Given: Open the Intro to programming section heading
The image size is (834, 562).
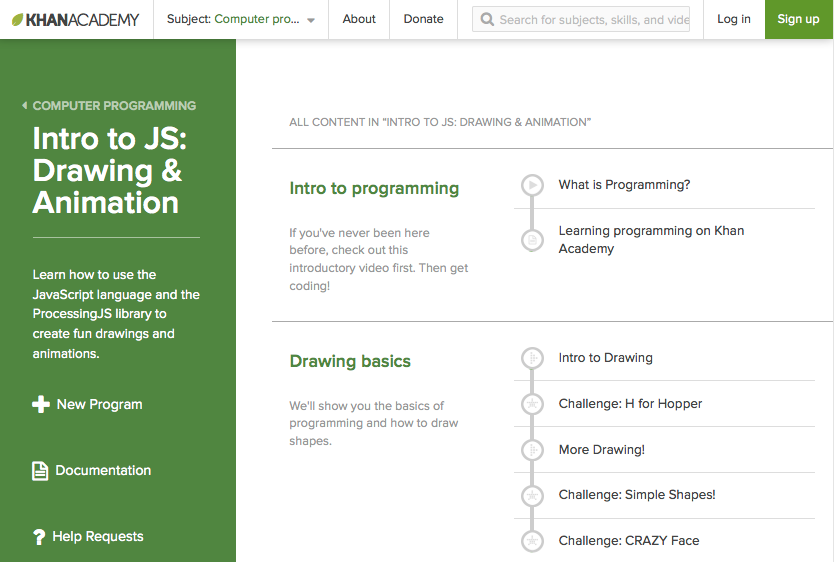Looking at the screenshot, I should click(374, 189).
